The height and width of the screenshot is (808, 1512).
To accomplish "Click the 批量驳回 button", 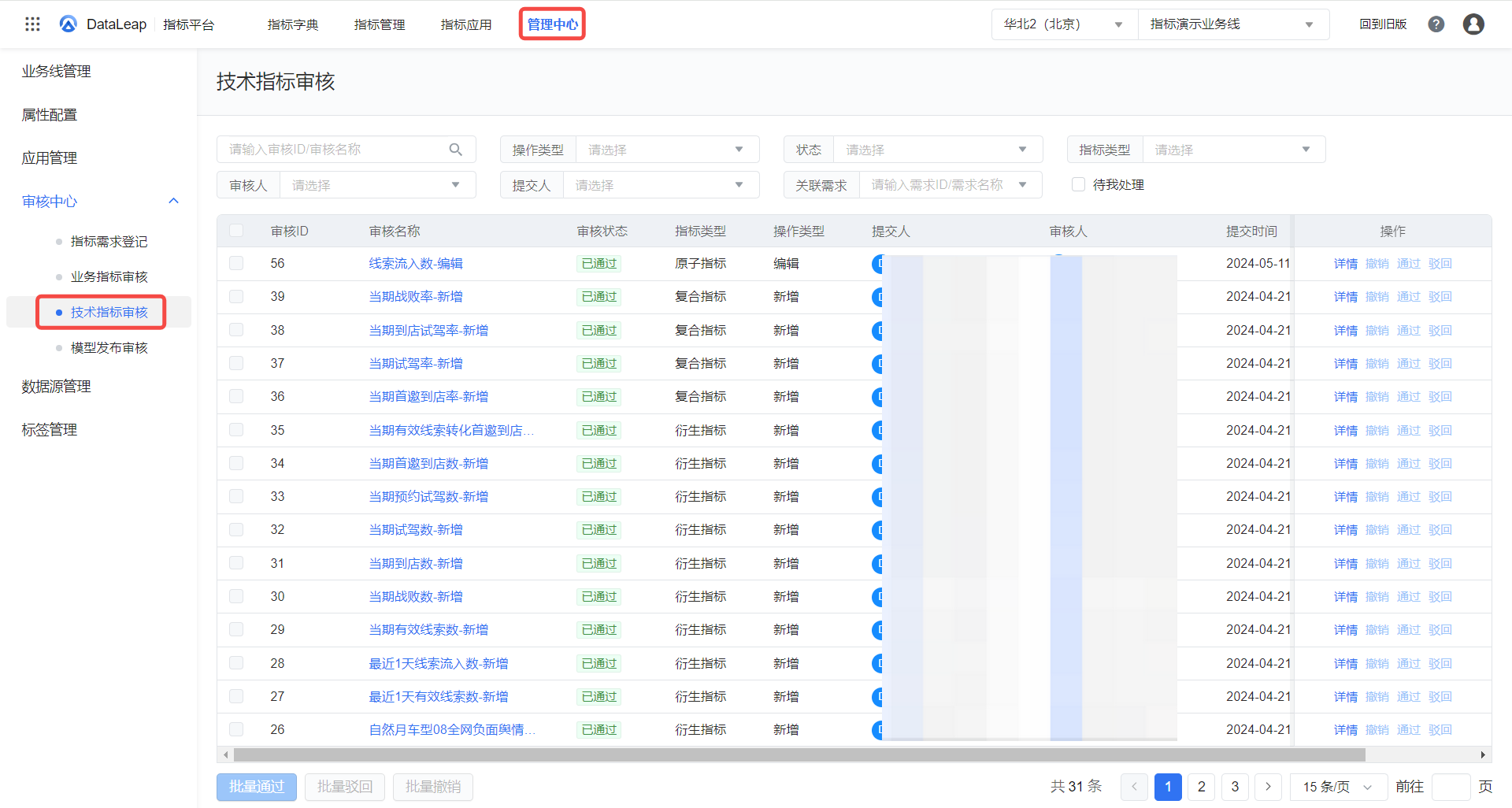I will point(345,787).
